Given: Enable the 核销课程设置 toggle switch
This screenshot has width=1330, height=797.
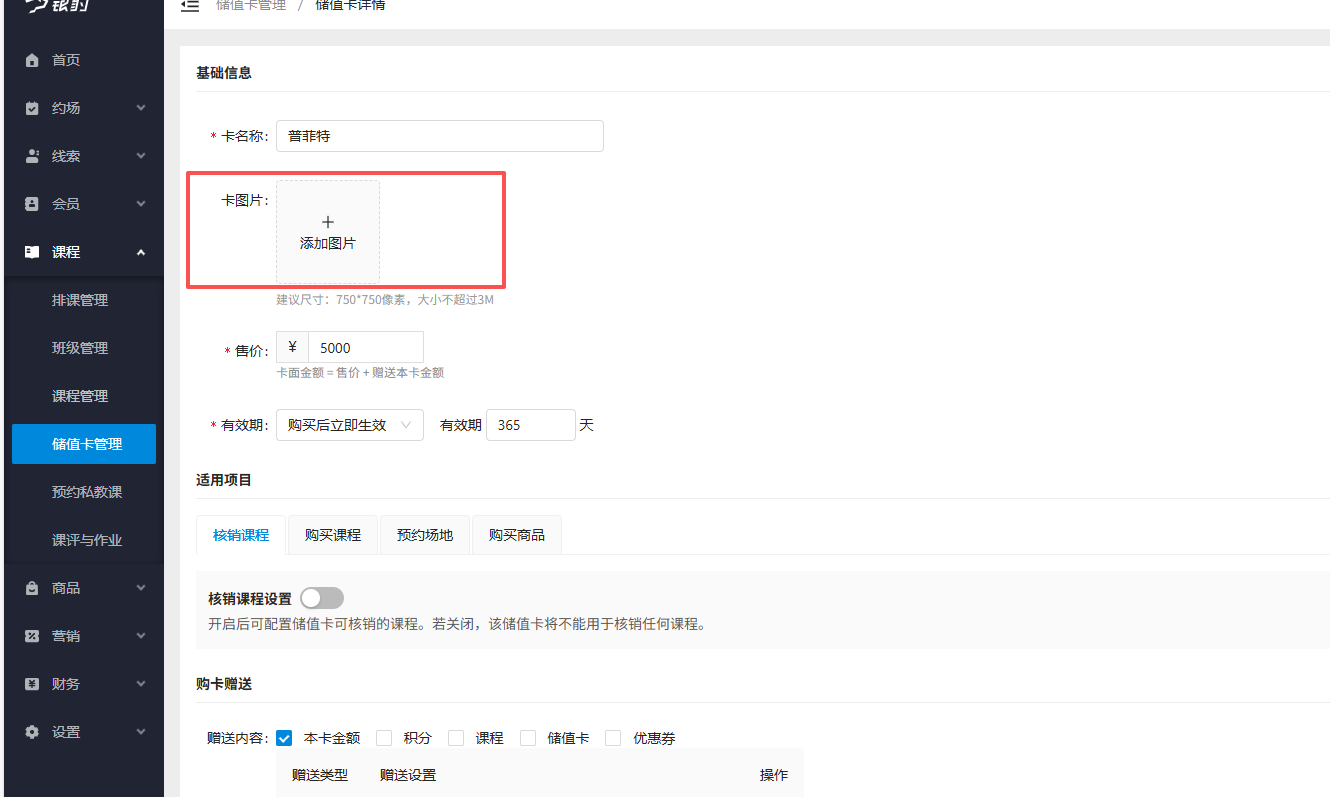Looking at the screenshot, I should pyautogui.click(x=322, y=597).
